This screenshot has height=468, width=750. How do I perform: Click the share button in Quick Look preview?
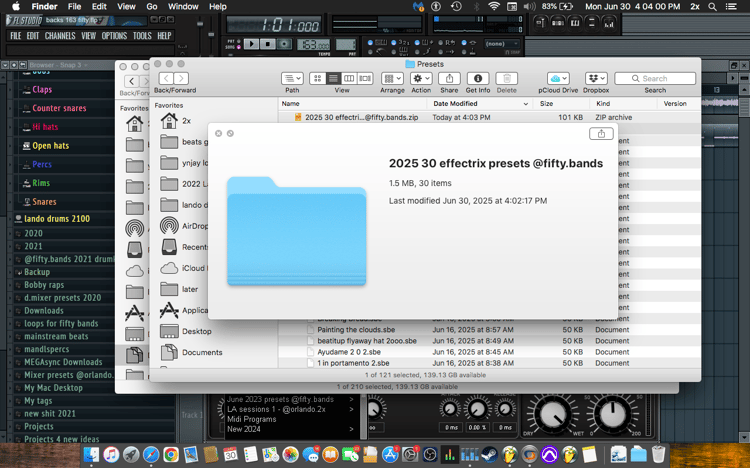601,134
